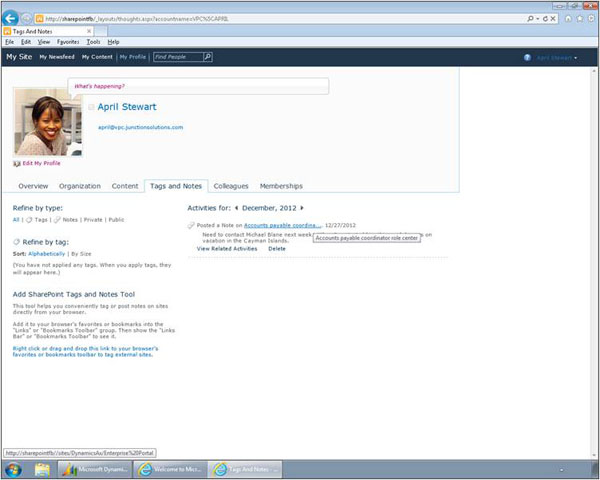The image size is (600, 480).
Task: Switch to the Overview tab
Action: point(33,186)
